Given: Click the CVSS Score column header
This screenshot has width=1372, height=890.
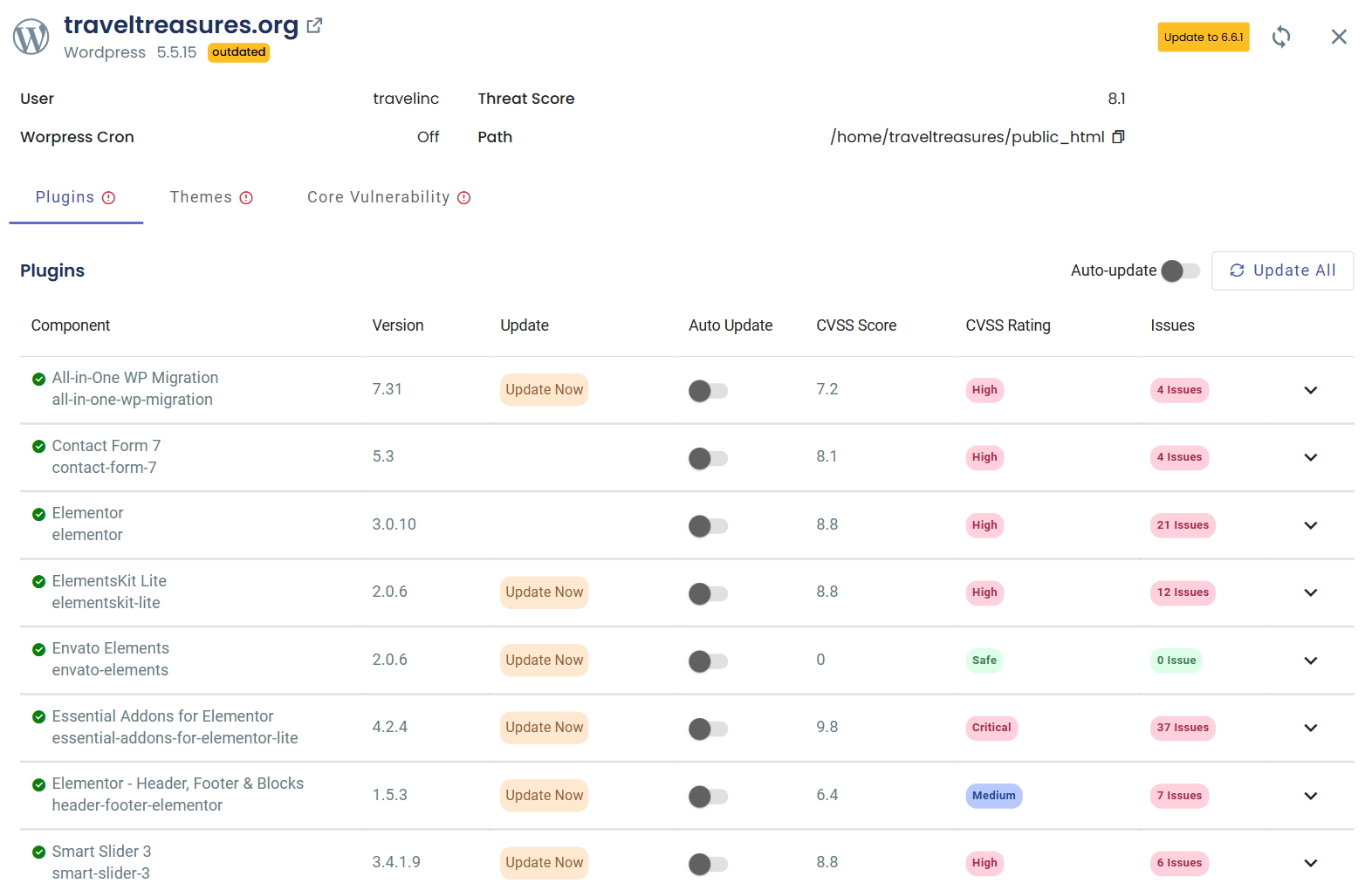Looking at the screenshot, I should pyautogui.click(x=856, y=325).
